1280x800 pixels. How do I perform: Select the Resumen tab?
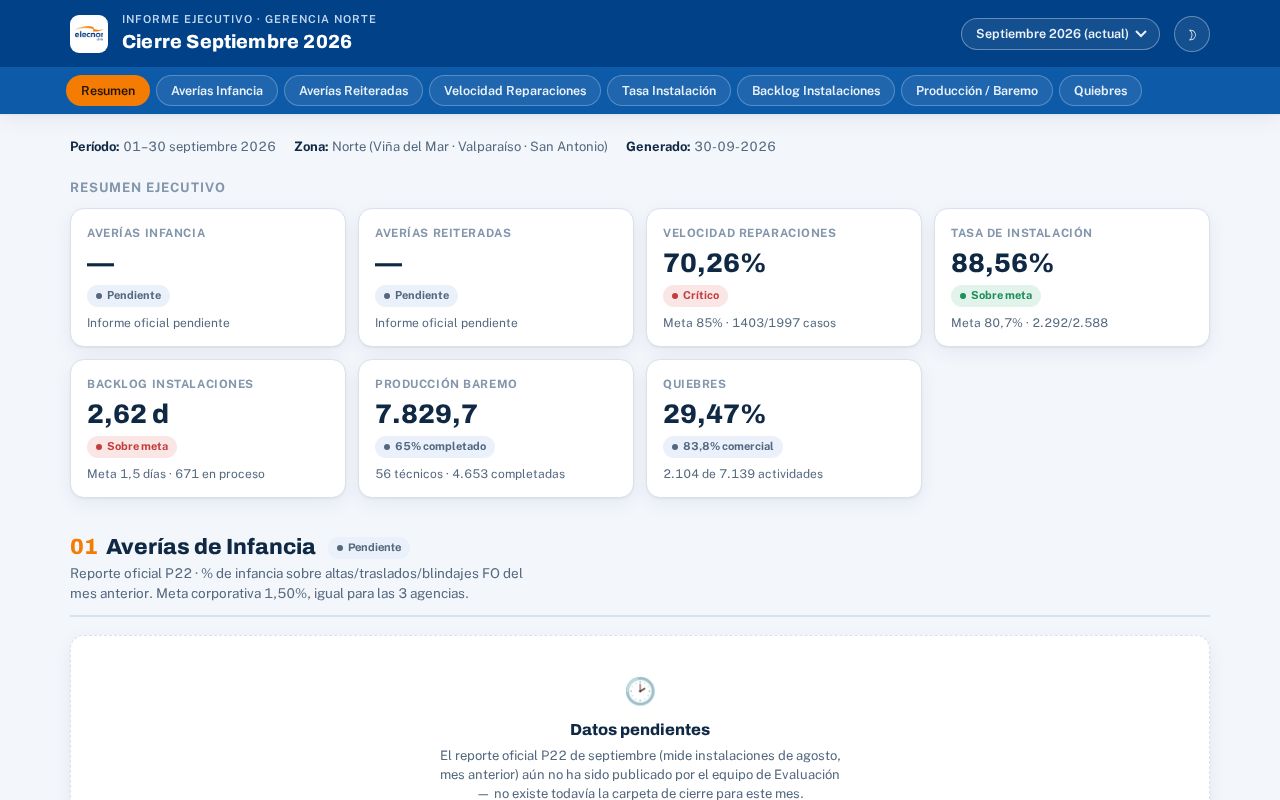click(108, 91)
